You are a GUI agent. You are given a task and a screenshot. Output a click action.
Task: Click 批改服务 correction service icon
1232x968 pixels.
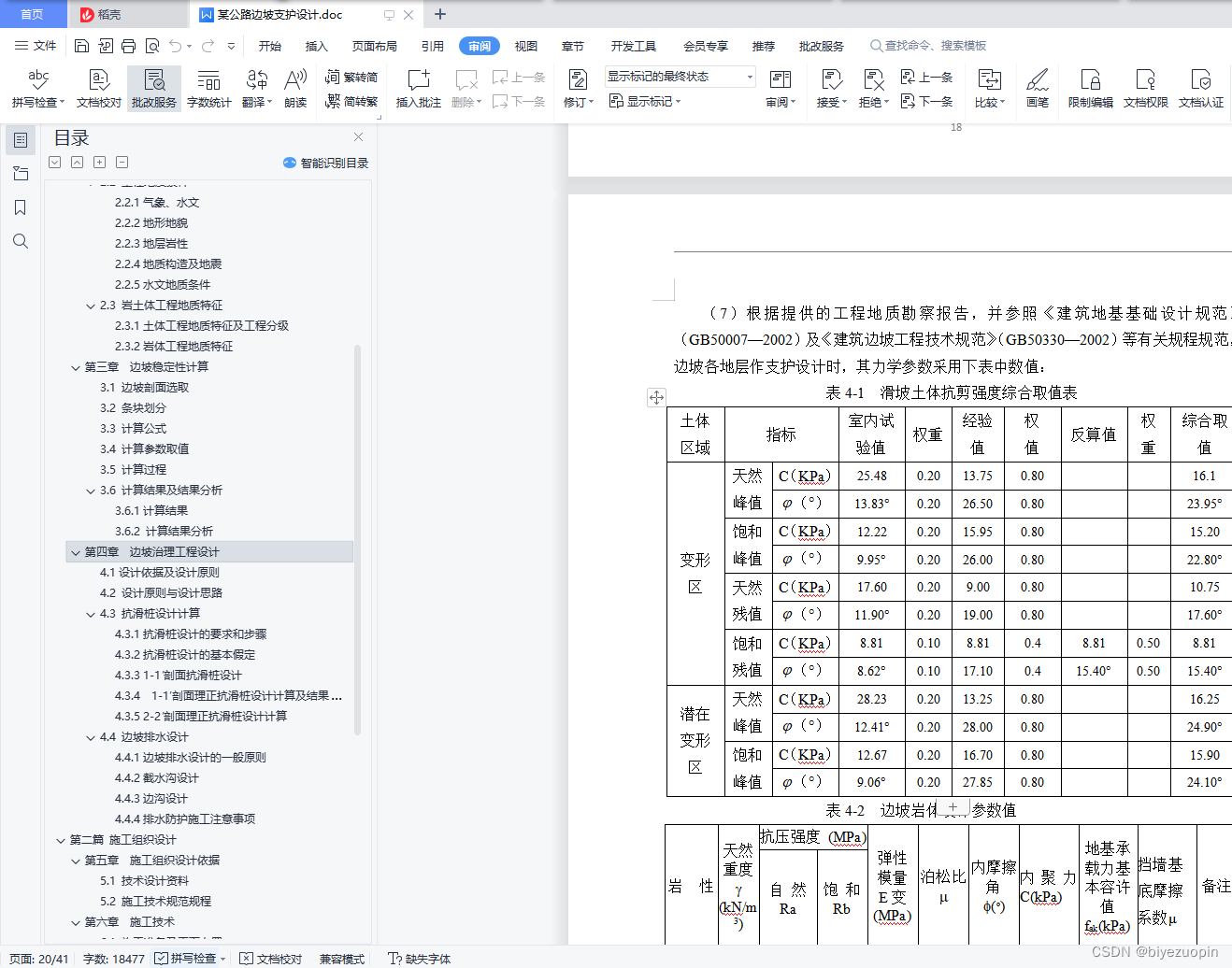point(154,89)
